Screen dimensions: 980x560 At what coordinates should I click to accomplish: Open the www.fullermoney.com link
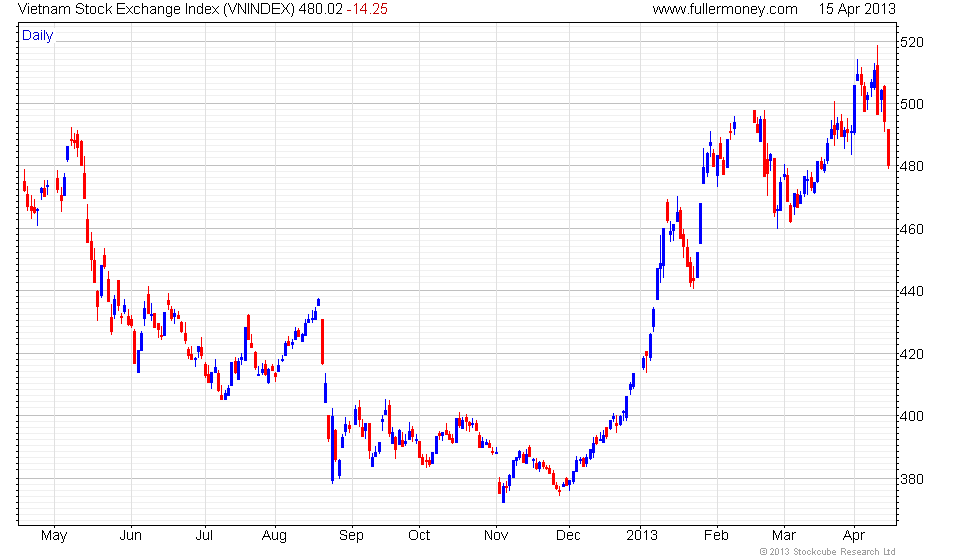pyautogui.click(x=725, y=9)
